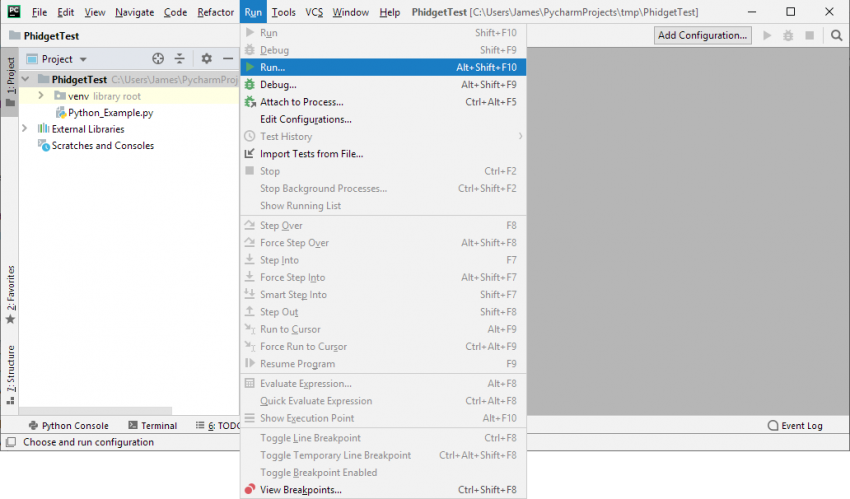This screenshot has height=499, width=850.
Task: Click Quick Evaluate Expression entry
Action: click(383, 401)
